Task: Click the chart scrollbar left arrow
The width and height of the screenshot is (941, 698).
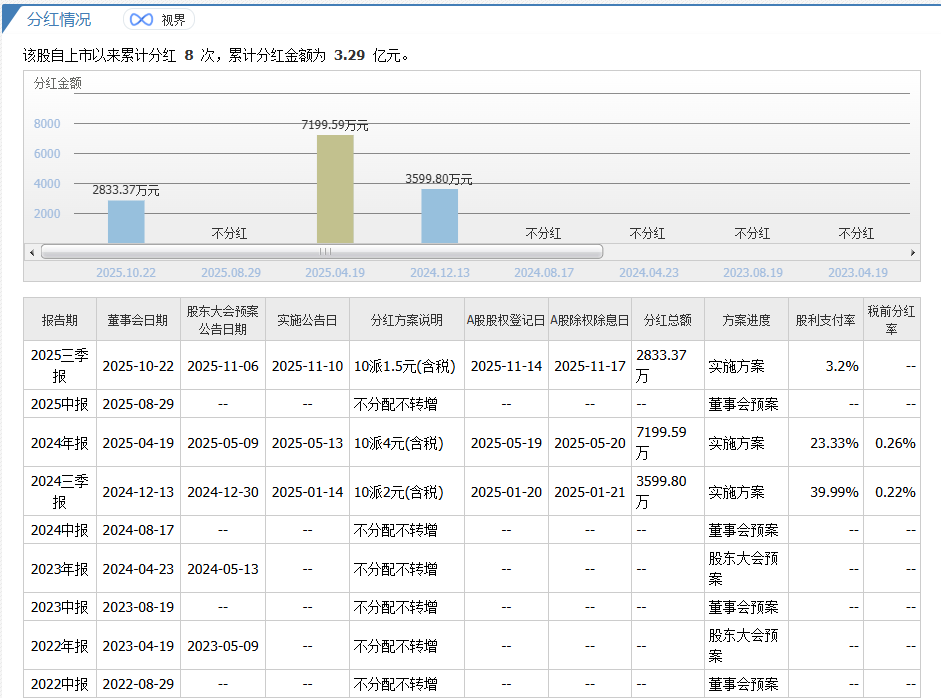Action: pos(32,252)
